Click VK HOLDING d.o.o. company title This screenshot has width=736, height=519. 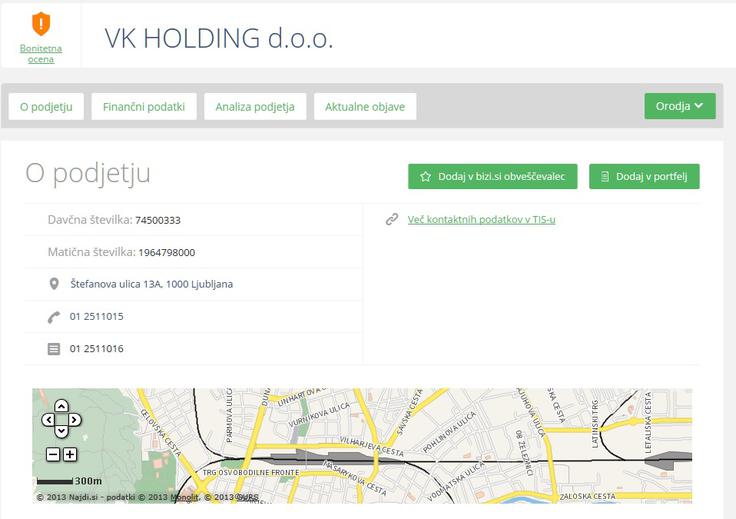click(218, 38)
